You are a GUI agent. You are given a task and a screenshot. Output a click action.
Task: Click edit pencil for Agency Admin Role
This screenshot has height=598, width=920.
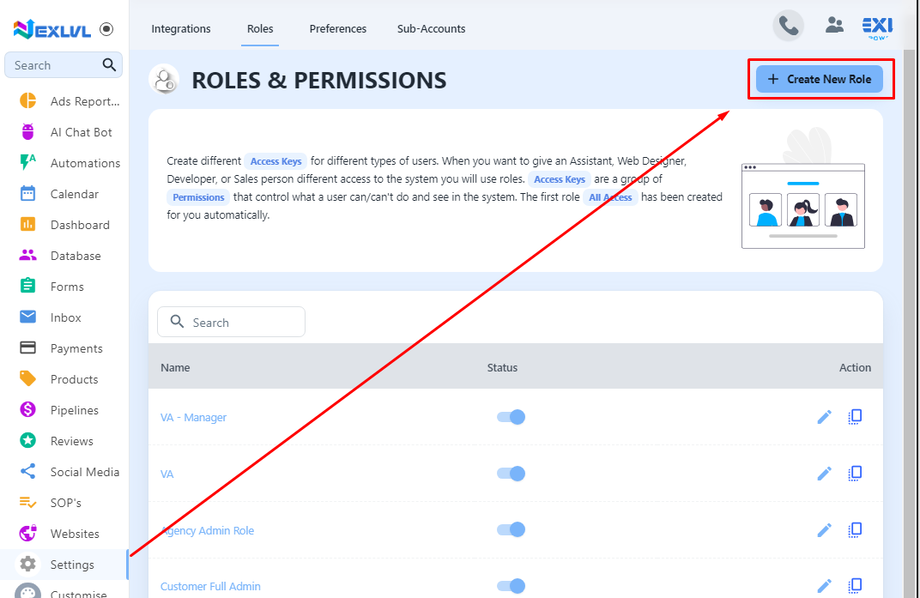tap(824, 530)
